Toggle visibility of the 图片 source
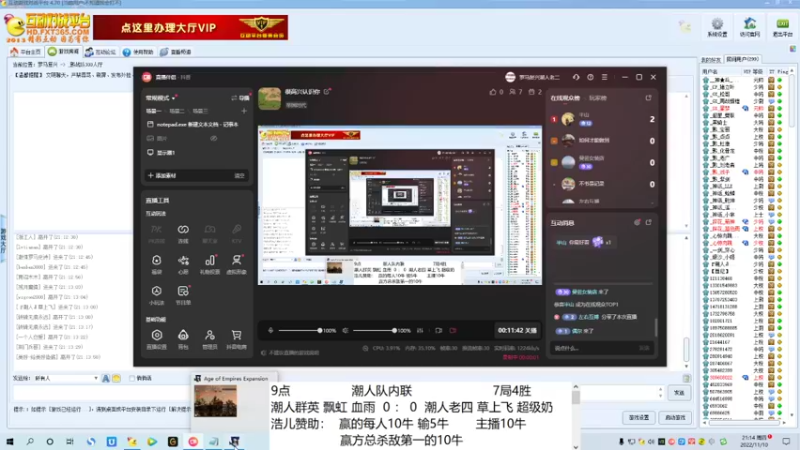The height and width of the screenshot is (450, 800). (x=213, y=138)
